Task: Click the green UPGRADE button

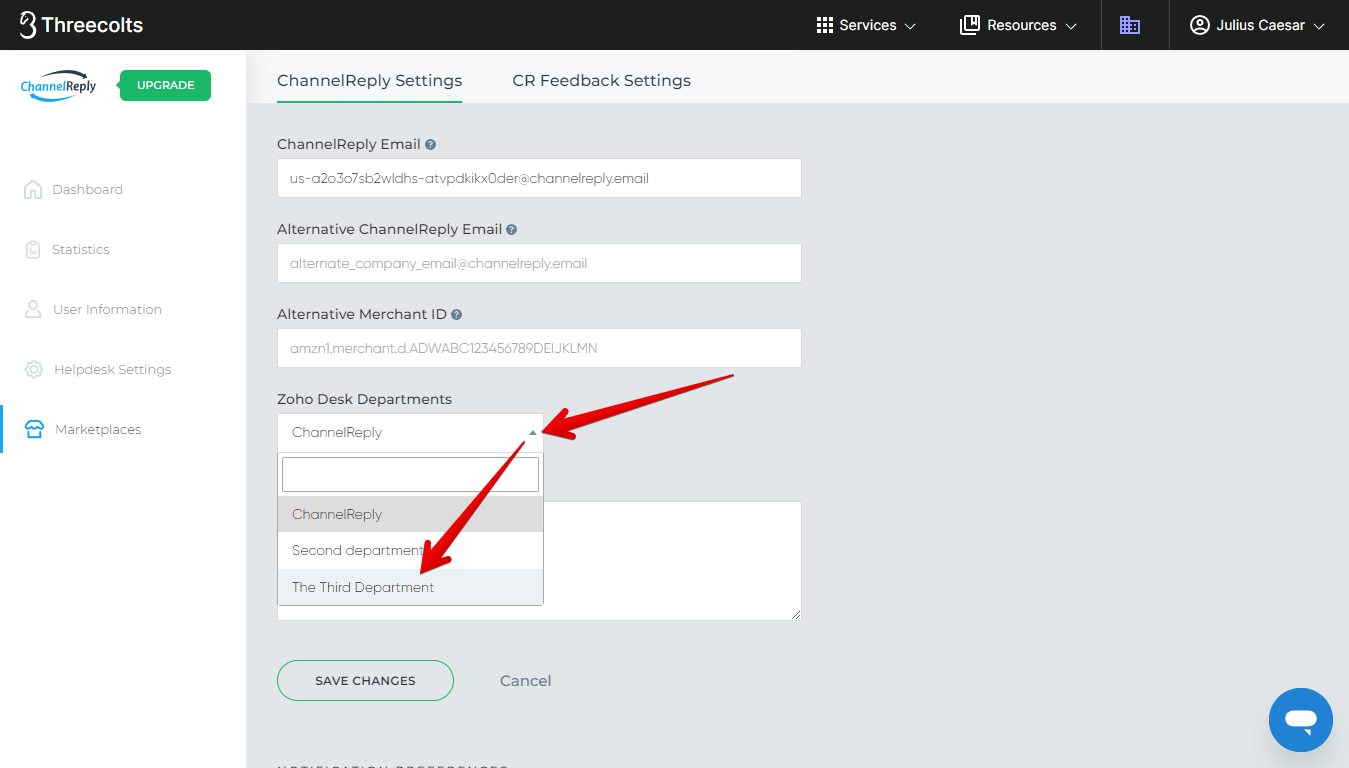Action: pos(165,85)
